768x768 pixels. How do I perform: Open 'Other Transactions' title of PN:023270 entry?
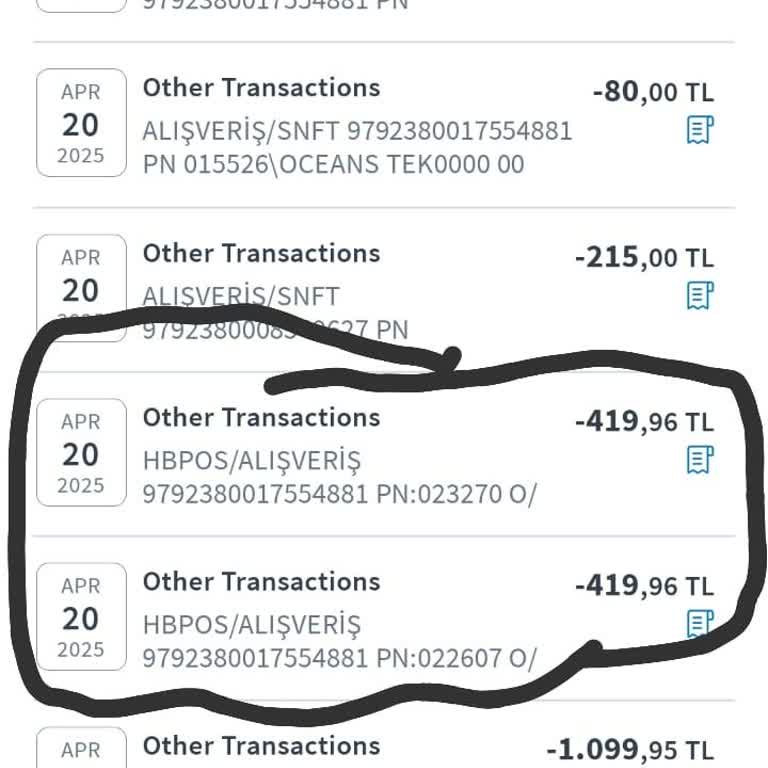coord(261,418)
